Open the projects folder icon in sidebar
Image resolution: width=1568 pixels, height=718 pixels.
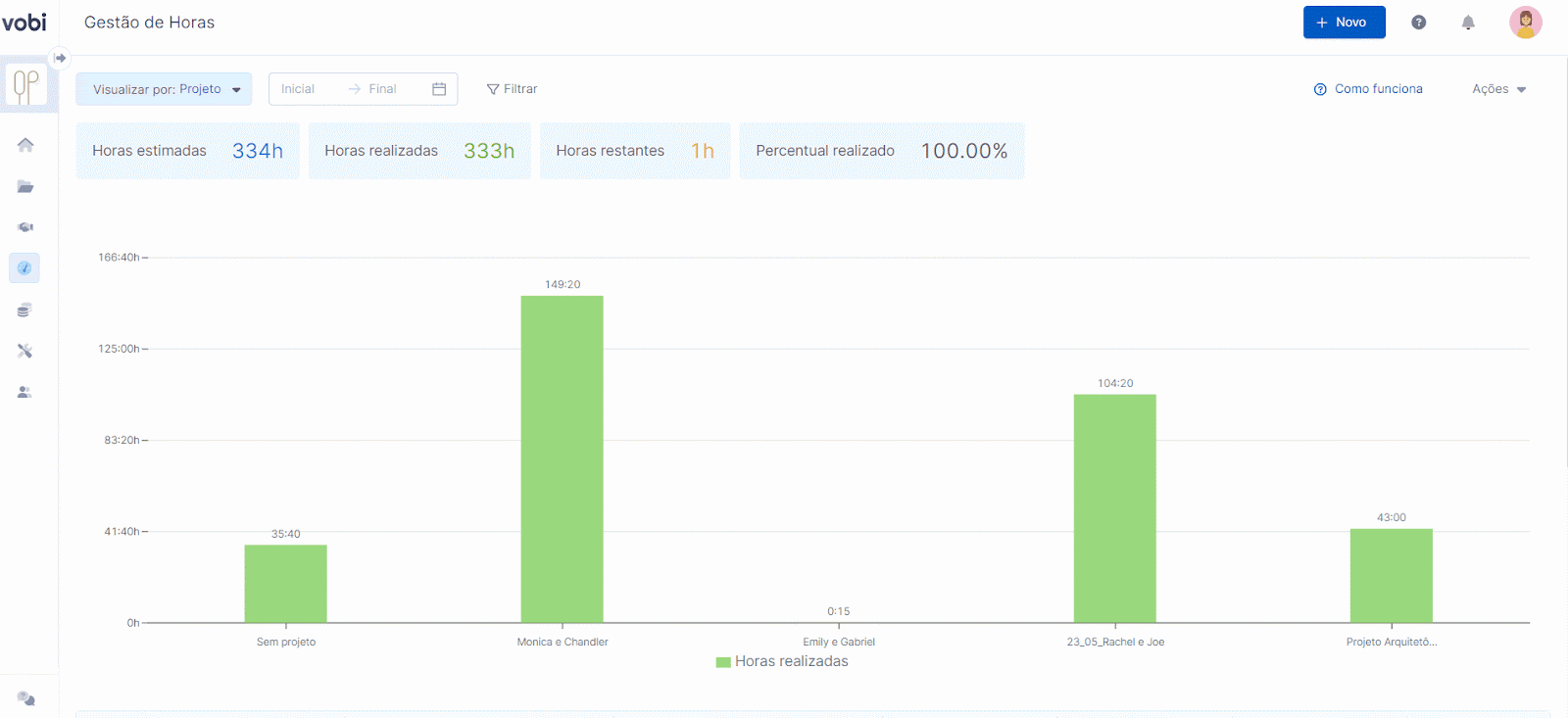coord(25,186)
